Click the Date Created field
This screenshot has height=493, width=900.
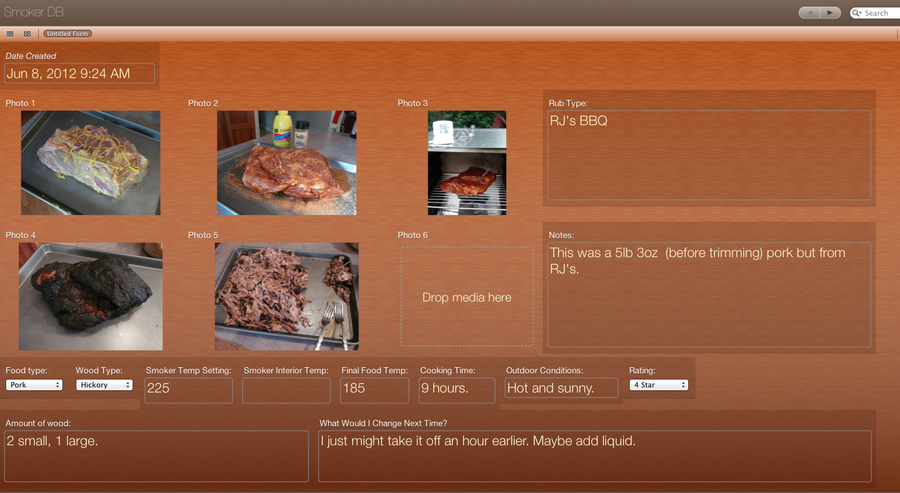pos(79,74)
